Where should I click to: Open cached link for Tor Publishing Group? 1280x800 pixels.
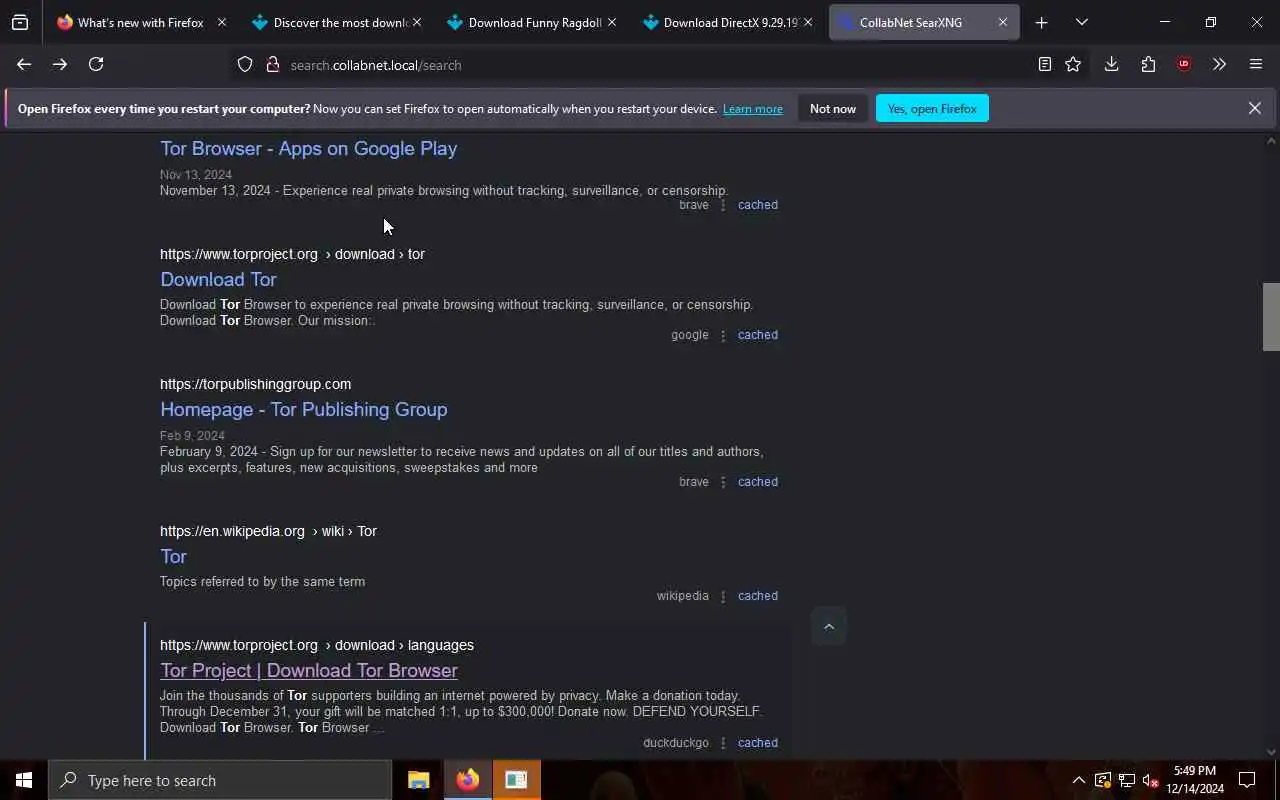tap(757, 482)
